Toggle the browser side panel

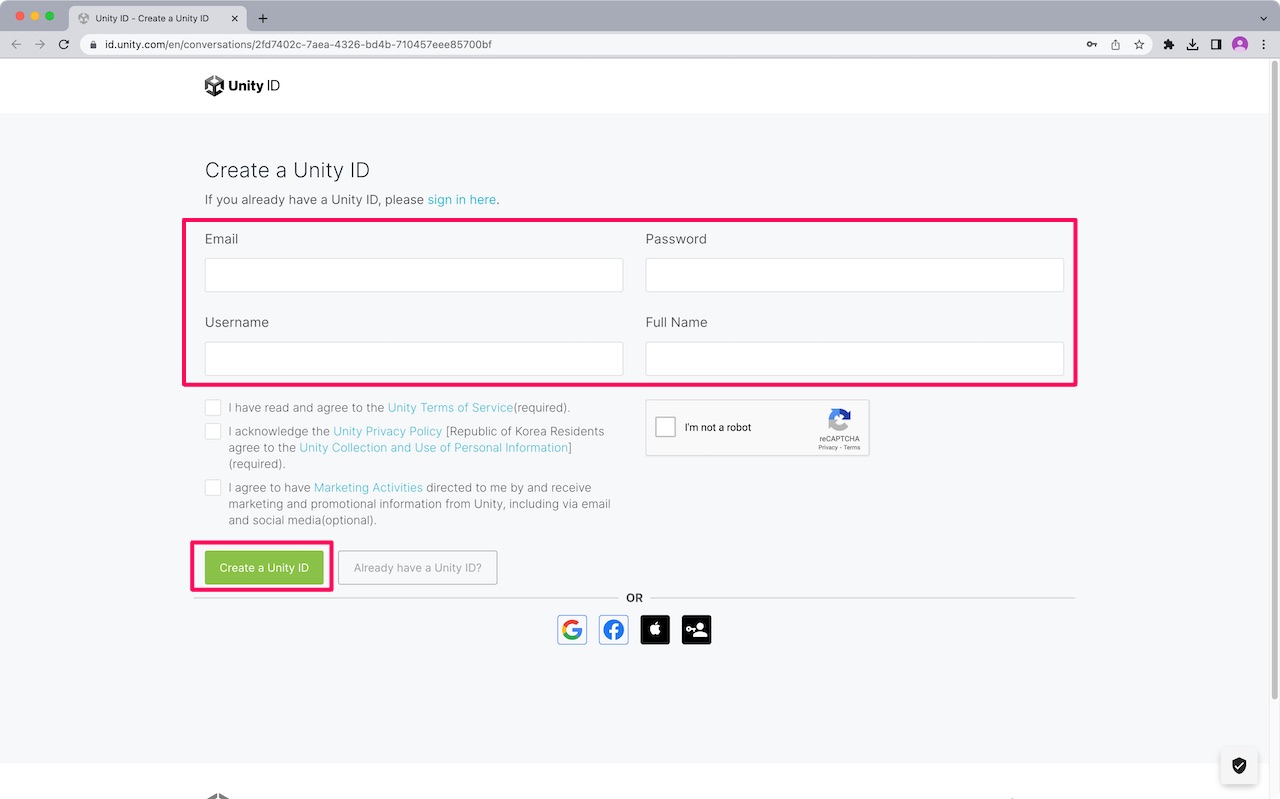1216,45
